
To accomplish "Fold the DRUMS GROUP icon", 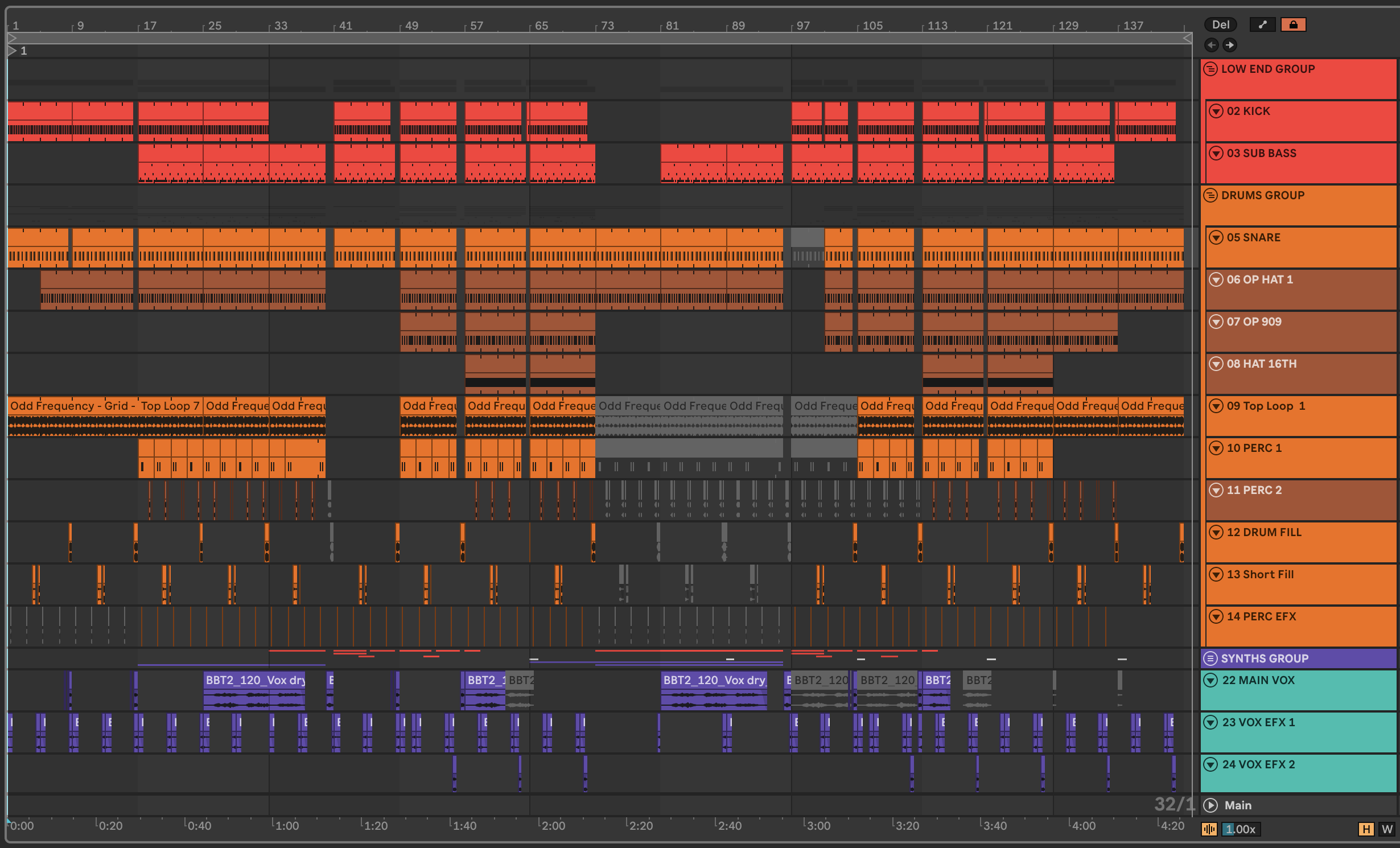I will (x=1210, y=195).
